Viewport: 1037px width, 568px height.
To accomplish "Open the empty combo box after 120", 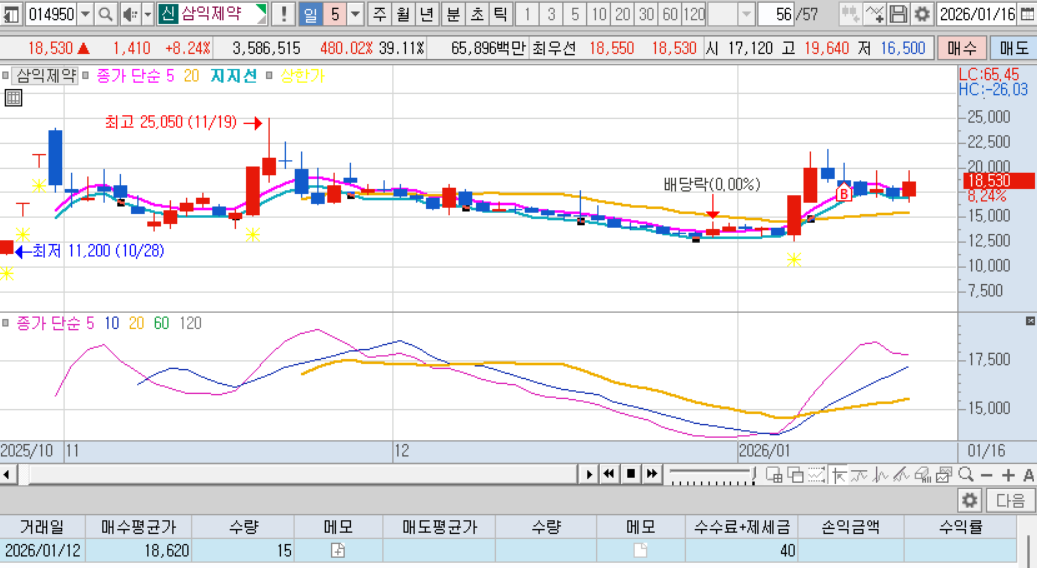I will (x=731, y=14).
